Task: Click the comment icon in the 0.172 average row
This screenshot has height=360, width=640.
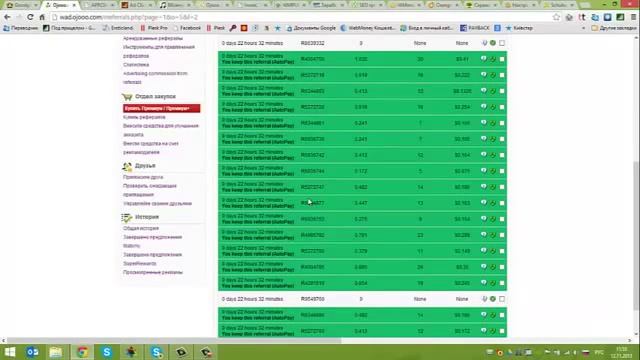Action: pyautogui.click(x=484, y=171)
